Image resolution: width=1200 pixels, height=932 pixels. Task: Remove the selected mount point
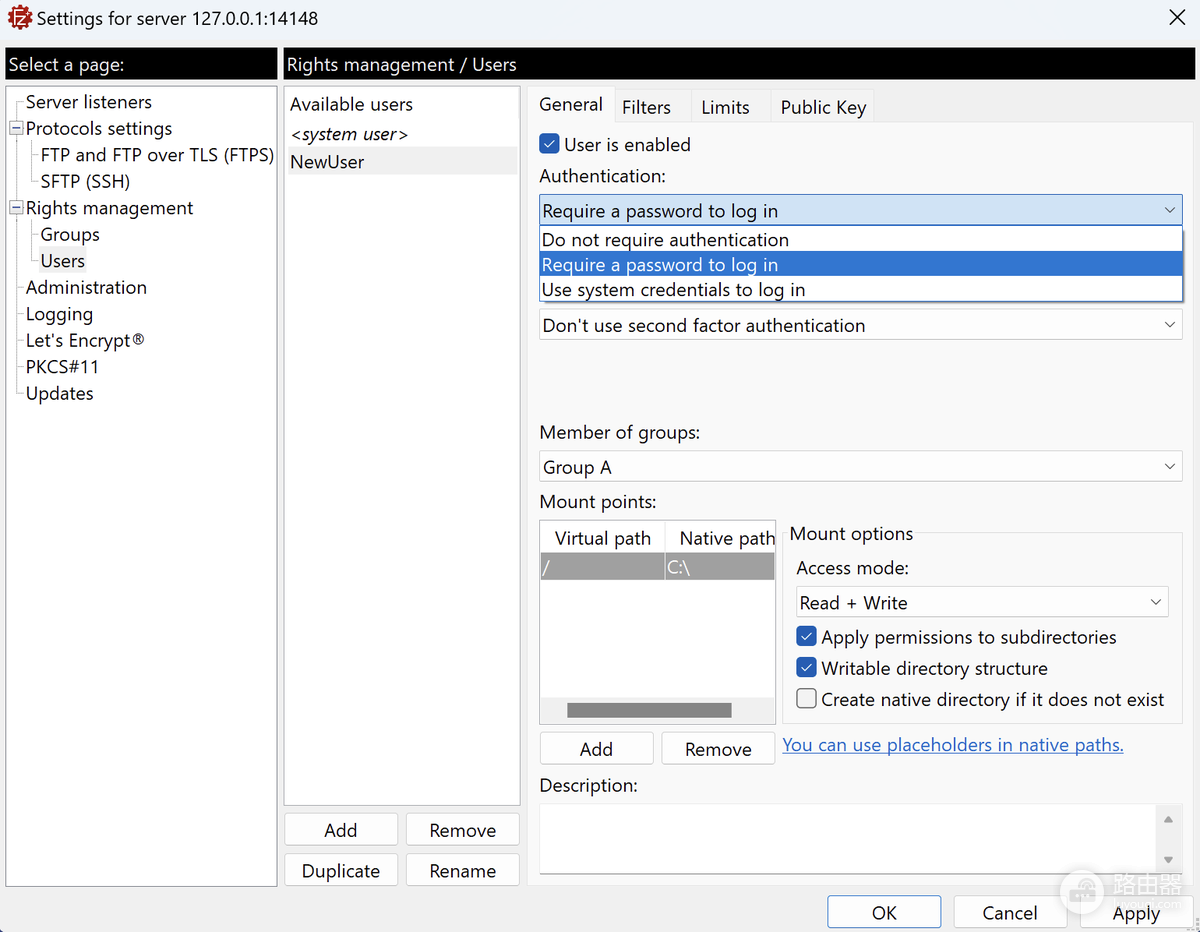tap(718, 749)
